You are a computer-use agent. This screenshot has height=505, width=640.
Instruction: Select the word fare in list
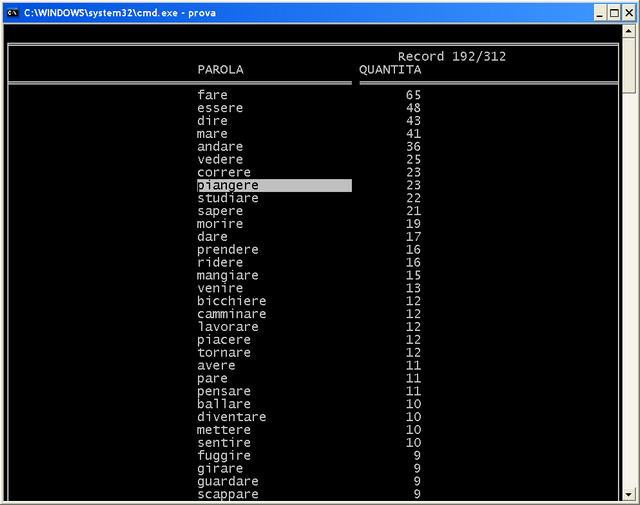(x=212, y=95)
